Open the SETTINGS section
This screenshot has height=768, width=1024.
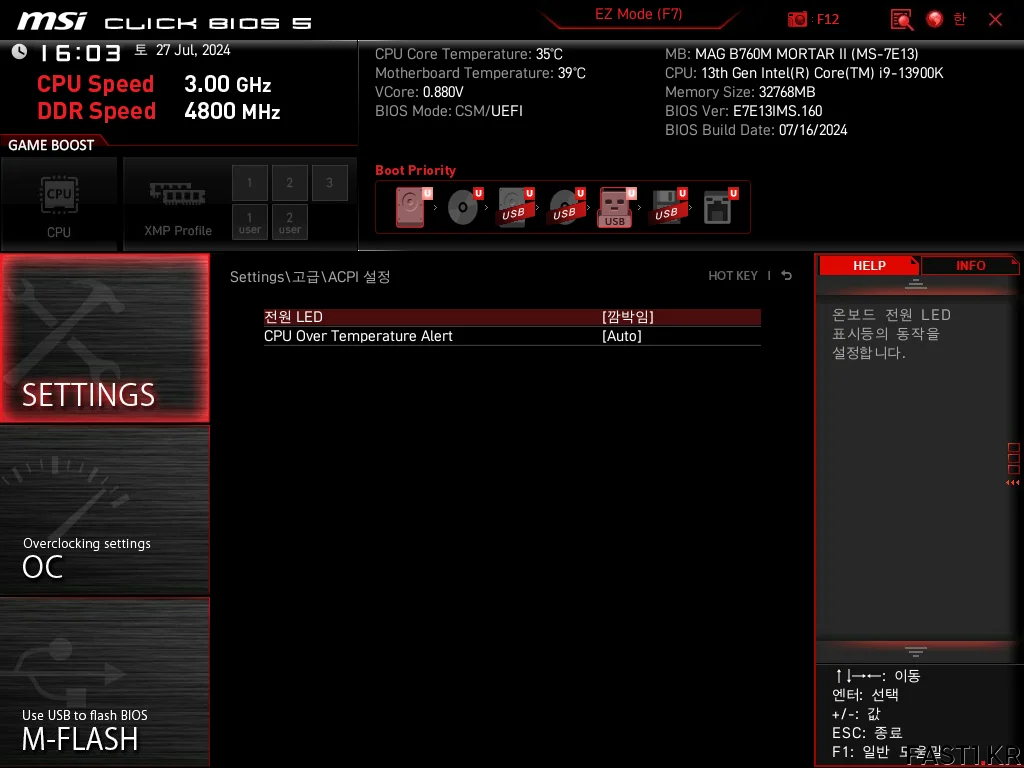(104, 338)
